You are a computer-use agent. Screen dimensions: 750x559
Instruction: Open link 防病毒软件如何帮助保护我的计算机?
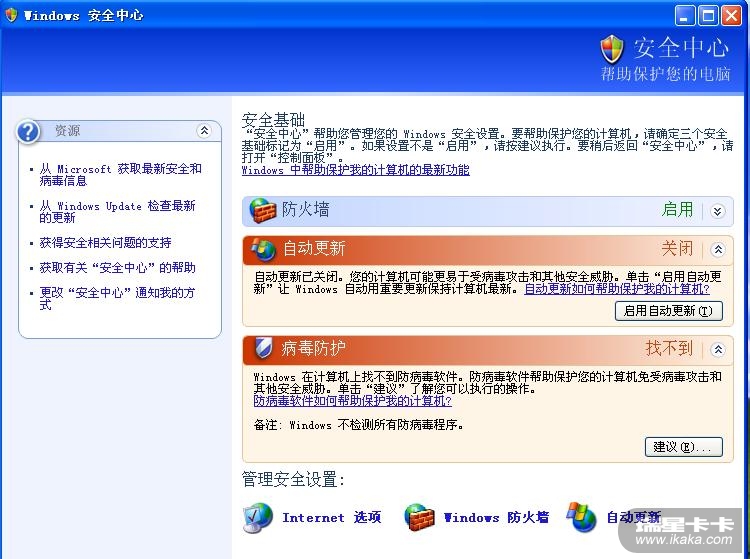pos(353,401)
